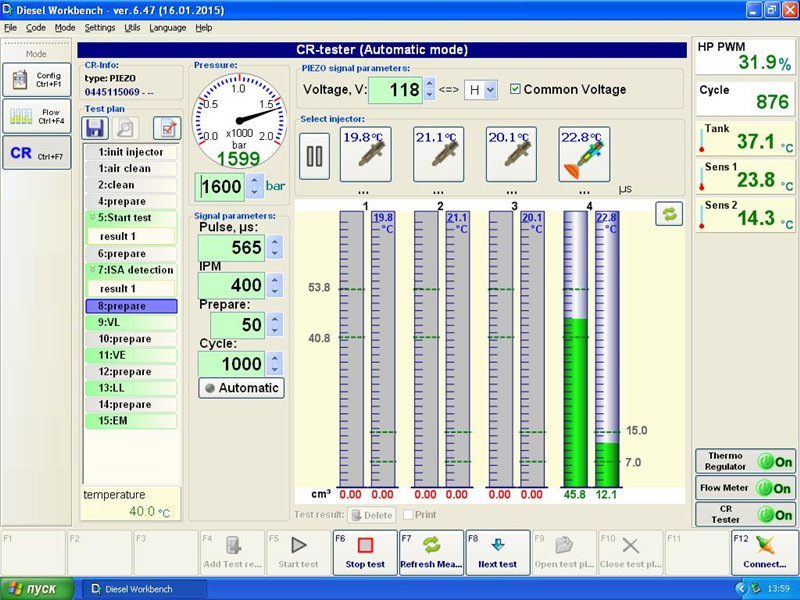Click the Start test F5 button
The height and width of the screenshot is (600, 800).
[298, 553]
